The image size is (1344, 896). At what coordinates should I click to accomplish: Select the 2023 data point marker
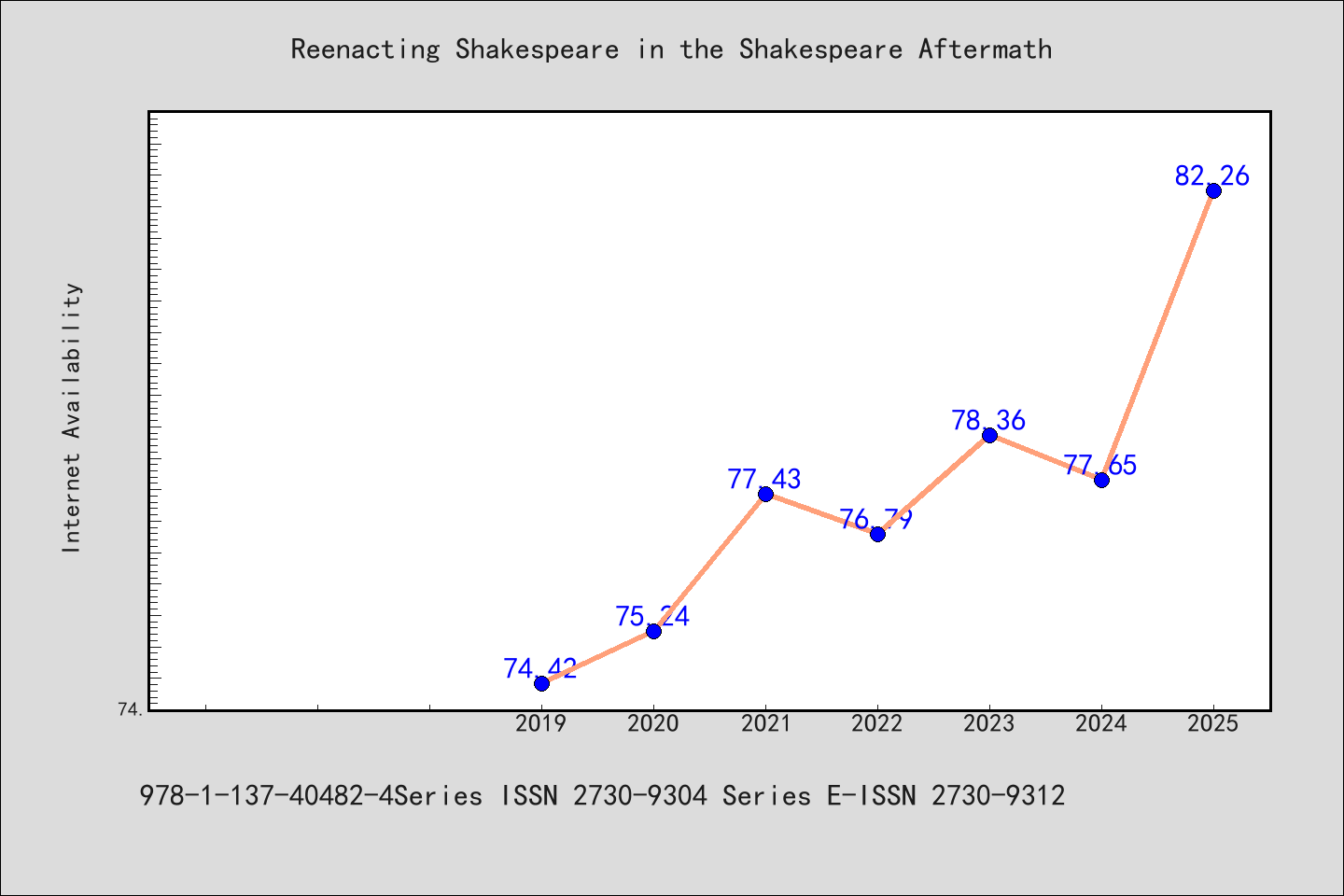click(989, 435)
